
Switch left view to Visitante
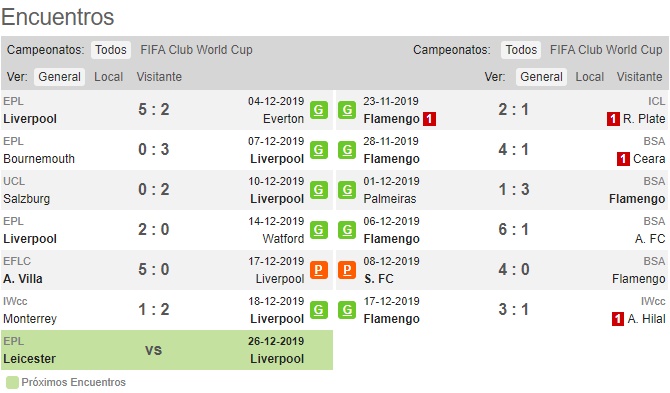(159, 77)
